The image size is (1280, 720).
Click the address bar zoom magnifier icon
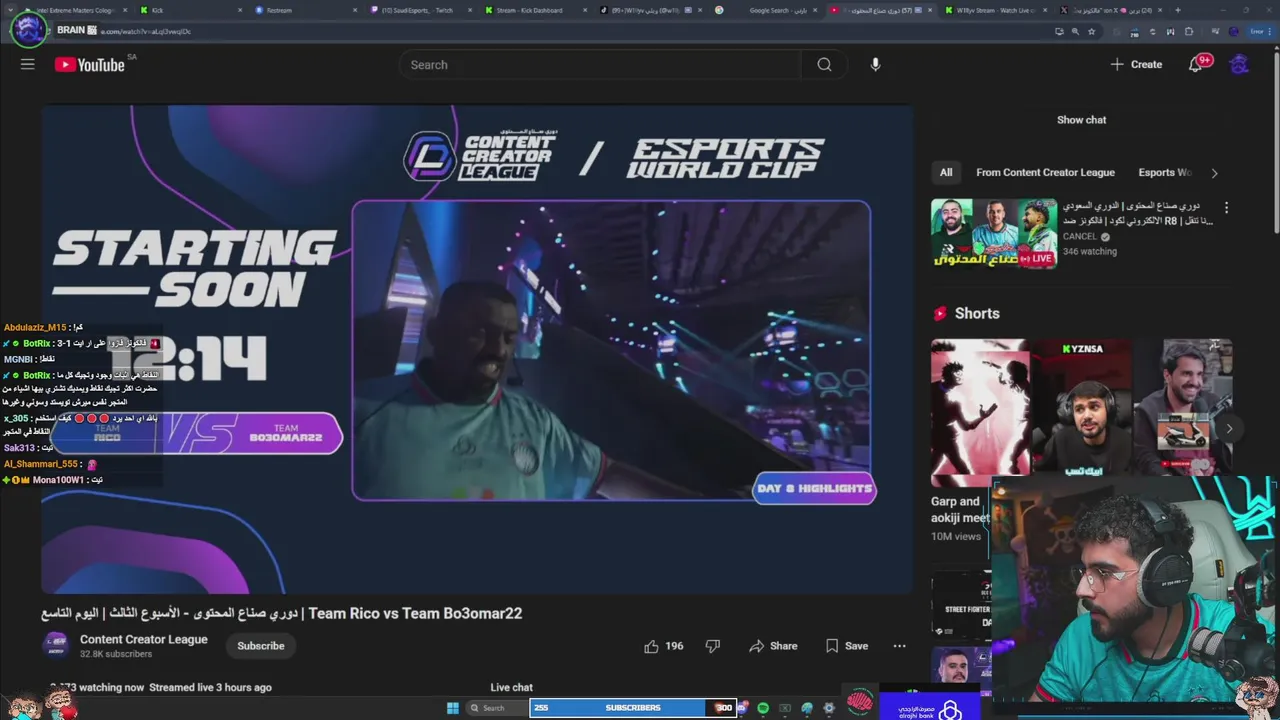[x=1075, y=31]
